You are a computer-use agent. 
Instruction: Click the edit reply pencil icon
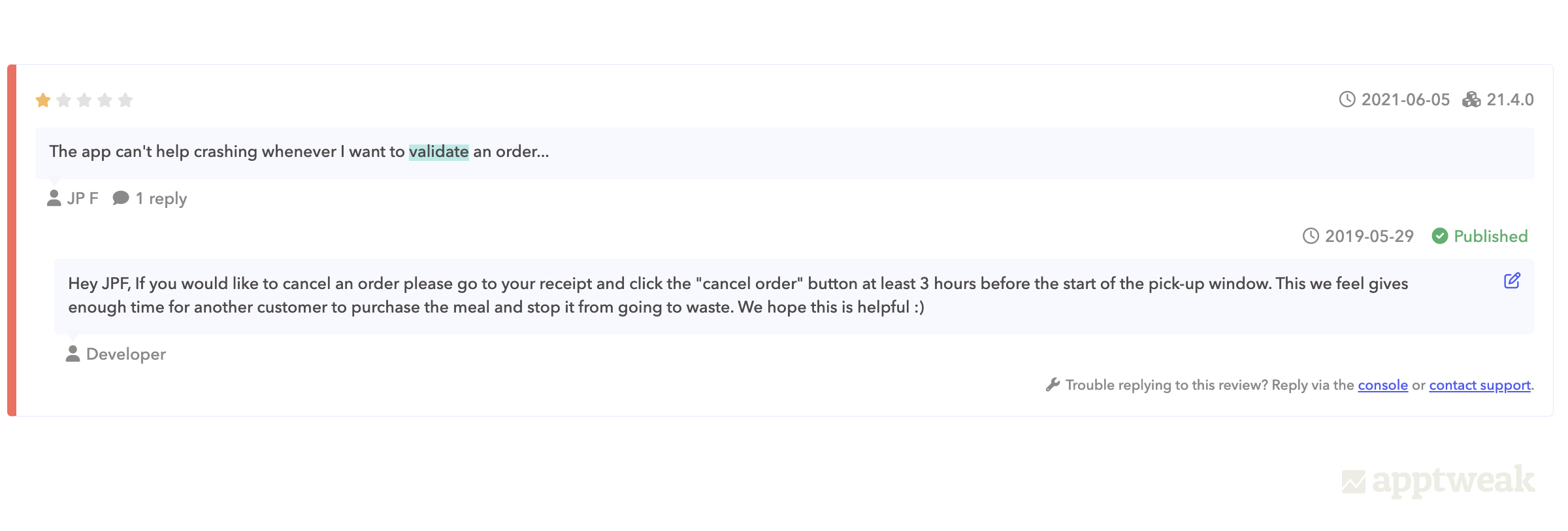[1512, 281]
